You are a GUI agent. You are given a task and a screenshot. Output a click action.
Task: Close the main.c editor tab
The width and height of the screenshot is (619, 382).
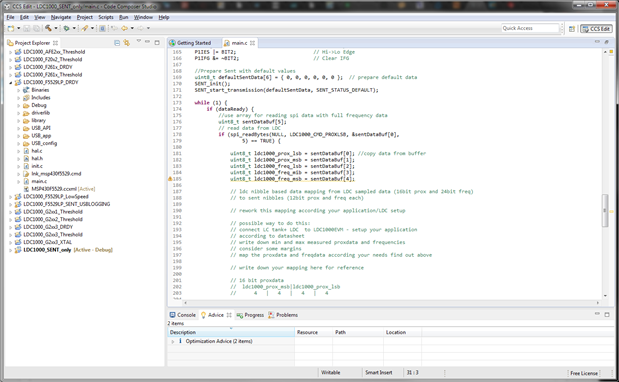click(252, 43)
